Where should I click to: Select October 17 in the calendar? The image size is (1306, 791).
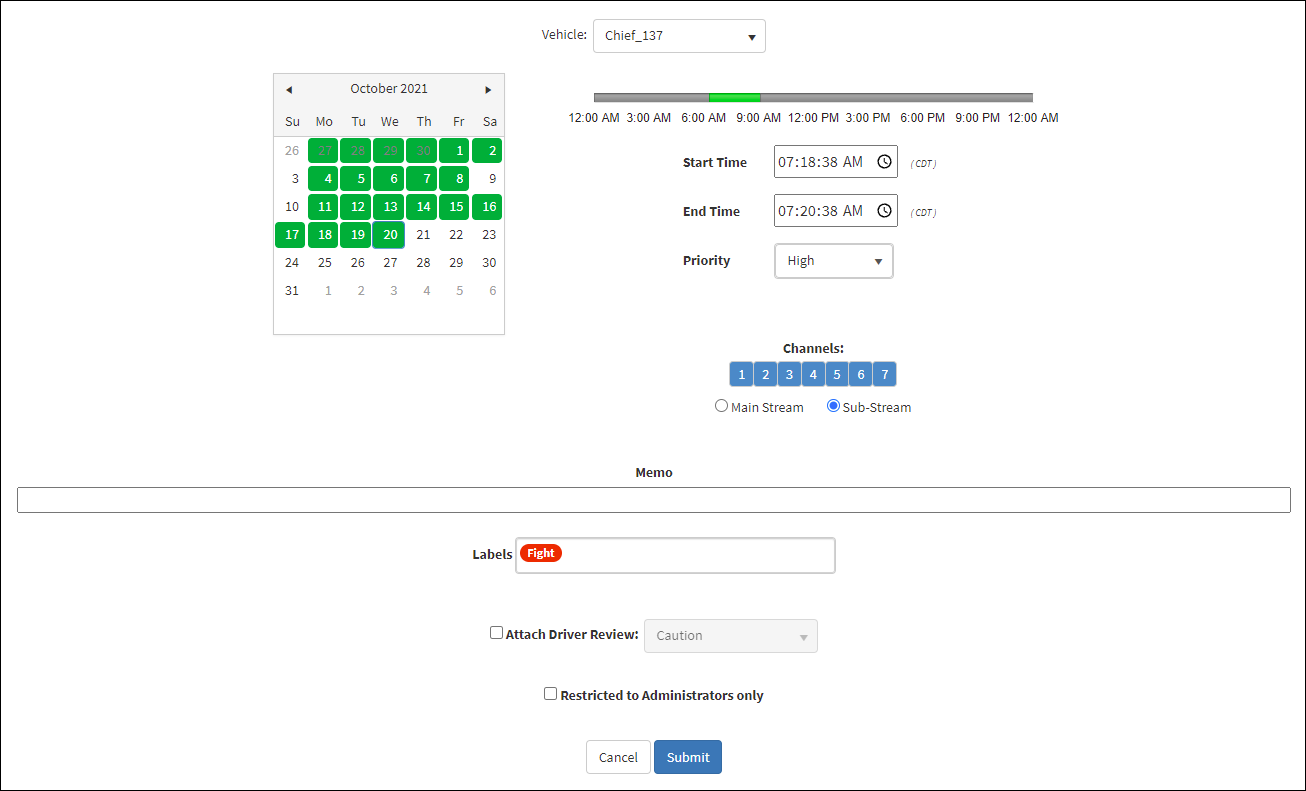tap(290, 235)
